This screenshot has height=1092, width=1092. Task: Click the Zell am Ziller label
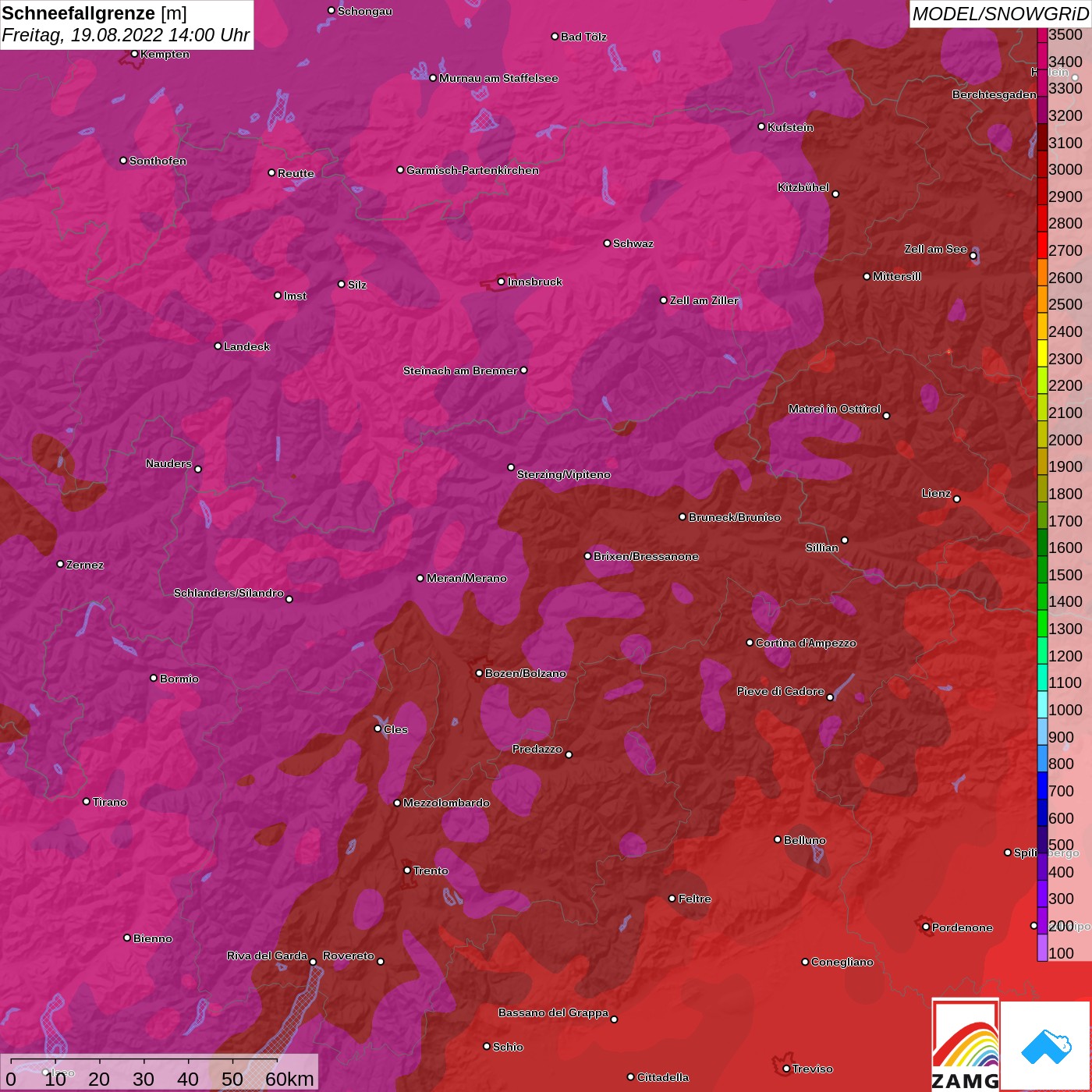click(x=704, y=300)
